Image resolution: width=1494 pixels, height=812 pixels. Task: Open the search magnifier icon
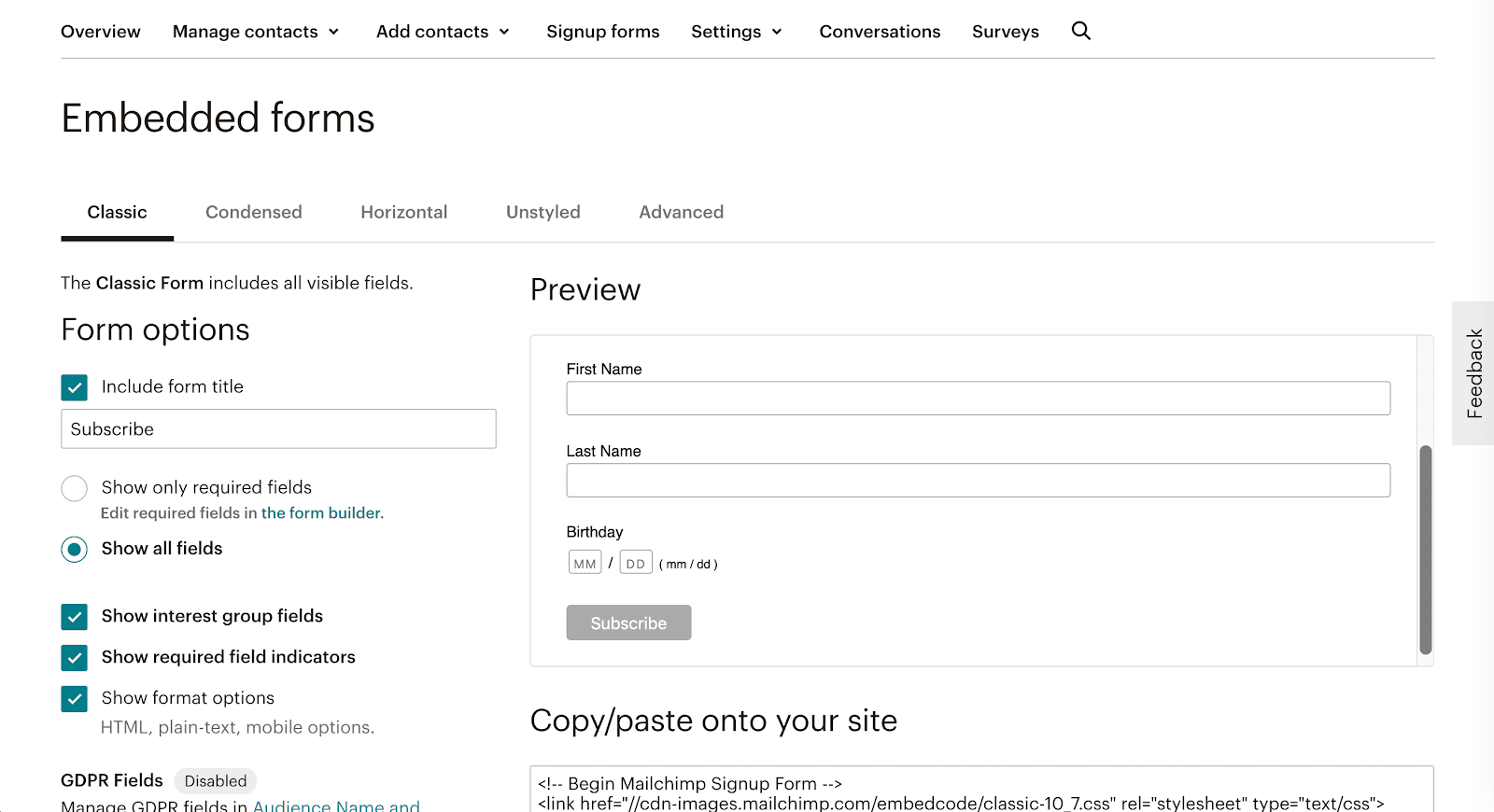[1081, 31]
